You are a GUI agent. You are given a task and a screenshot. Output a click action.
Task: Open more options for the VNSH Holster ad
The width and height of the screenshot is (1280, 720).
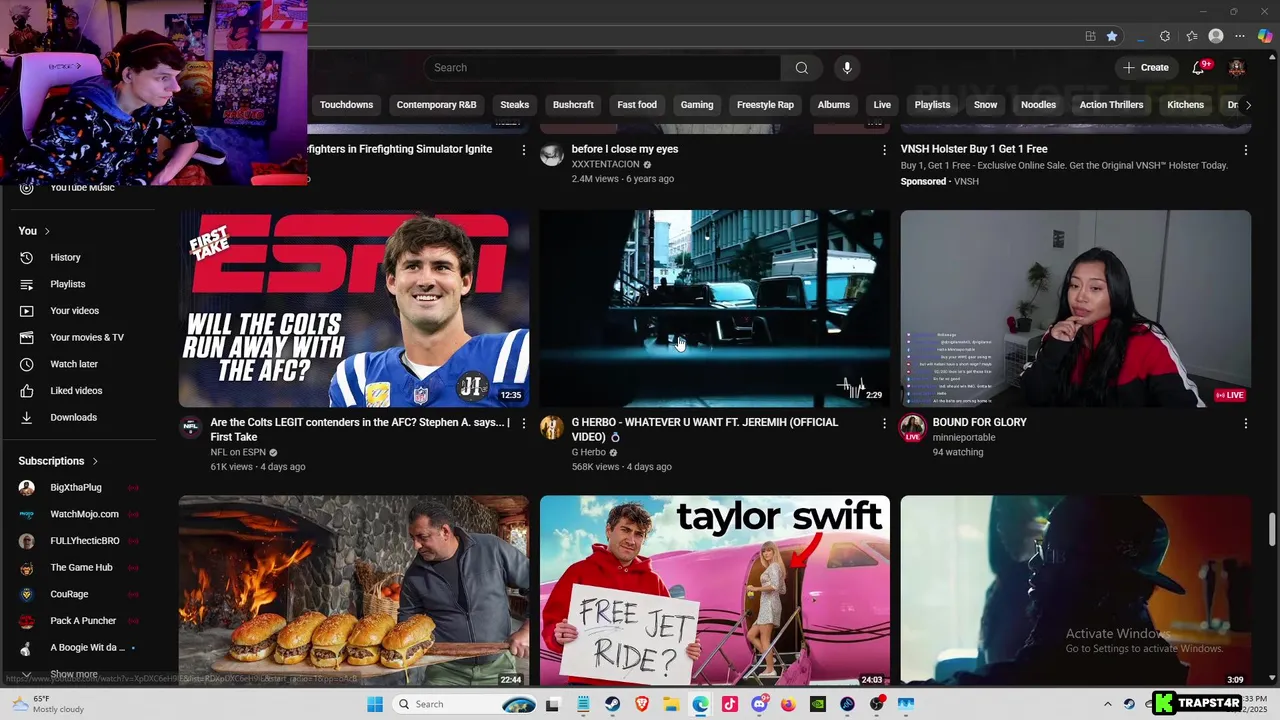(1245, 150)
